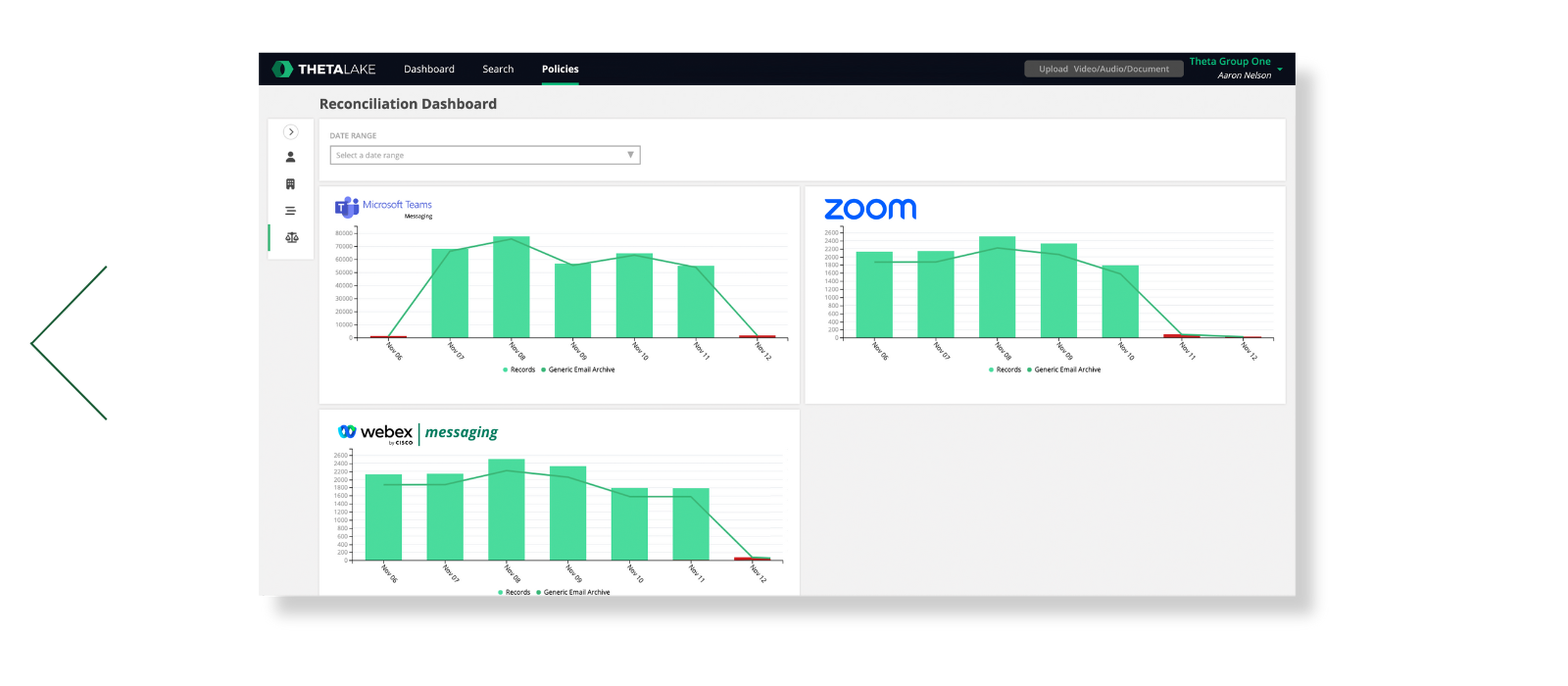
Task: Click the Nov 09 bar in Teams chart
Action: tap(573, 301)
